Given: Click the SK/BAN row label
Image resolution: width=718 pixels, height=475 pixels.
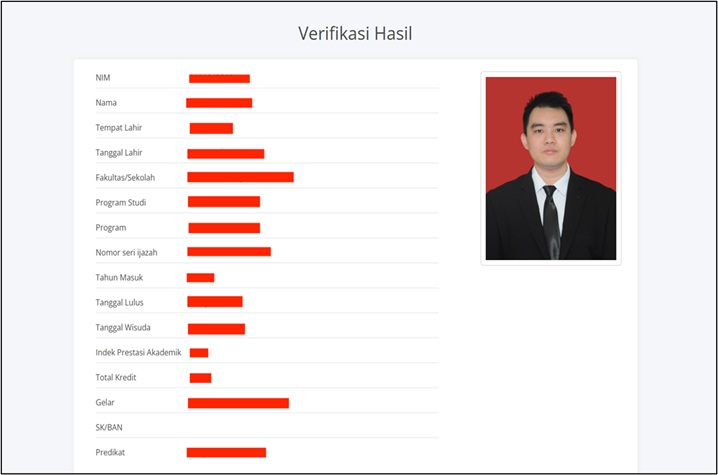Looking at the screenshot, I should coord(108,427).
